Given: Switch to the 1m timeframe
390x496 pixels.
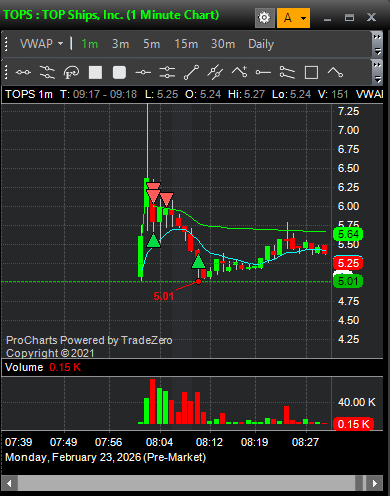Looking at the screenshot, I should [x=90, y=44].
